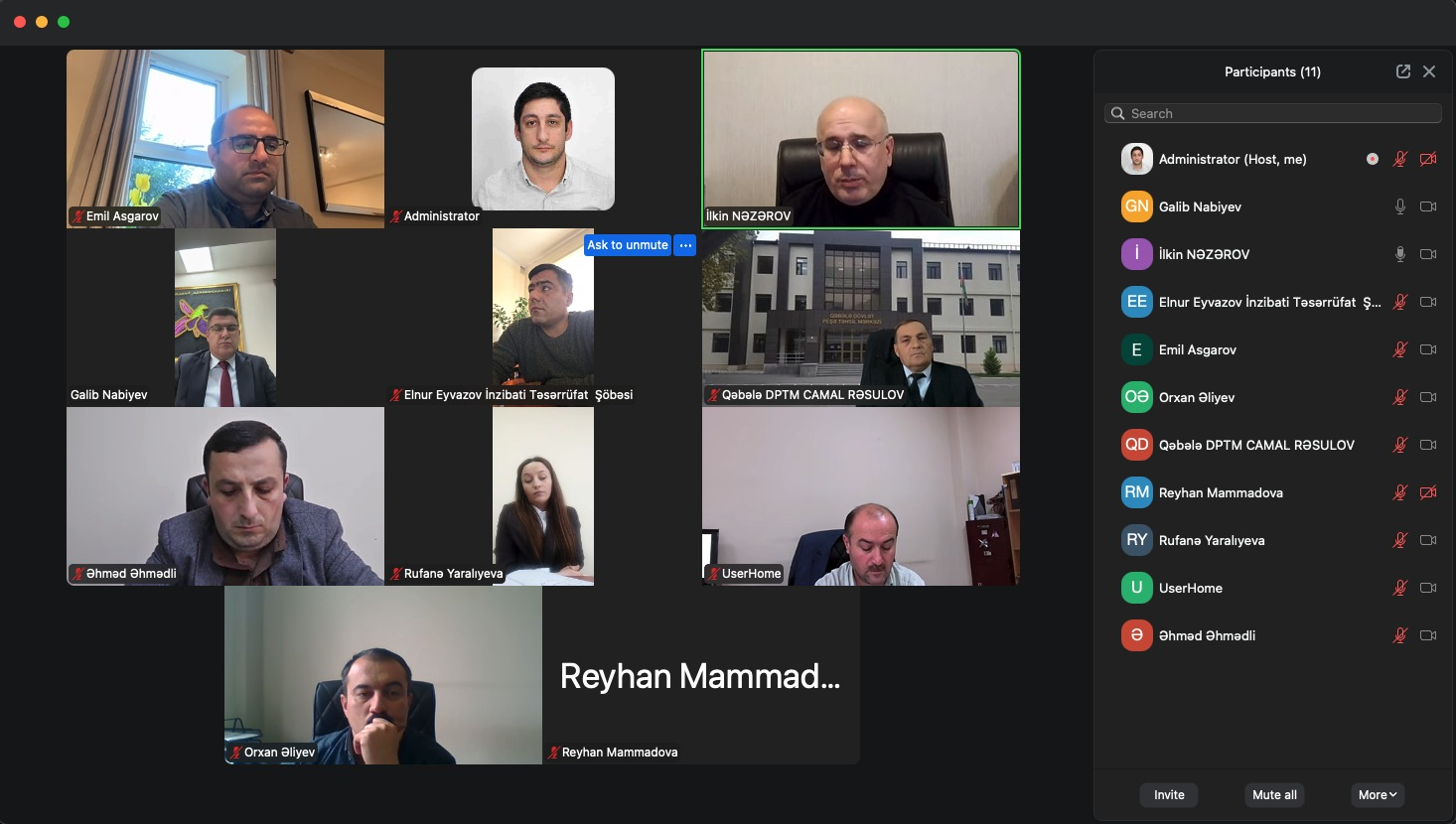Viewport: 1456px width, 824px height.
Task: Click Reyhan Mammadova's disabled camera icon
Action: pos(1428,492)
